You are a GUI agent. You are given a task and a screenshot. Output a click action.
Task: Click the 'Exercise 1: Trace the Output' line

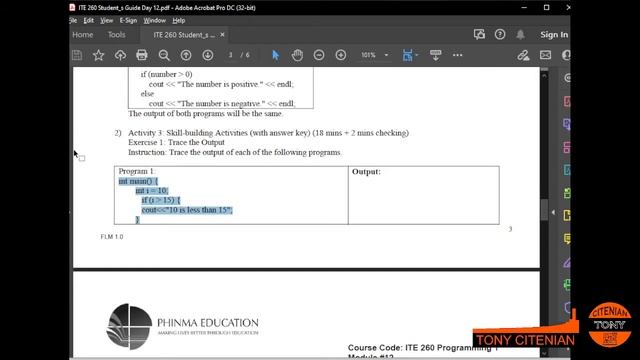pyautogui.click(x=176, y=142)
